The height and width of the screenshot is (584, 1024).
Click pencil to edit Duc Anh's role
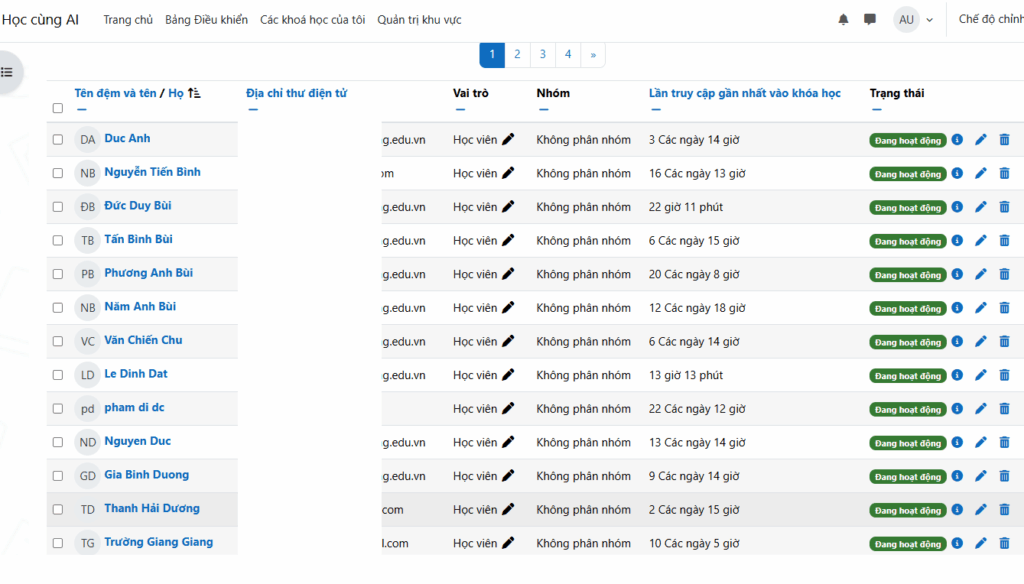(x=508, y=140)
